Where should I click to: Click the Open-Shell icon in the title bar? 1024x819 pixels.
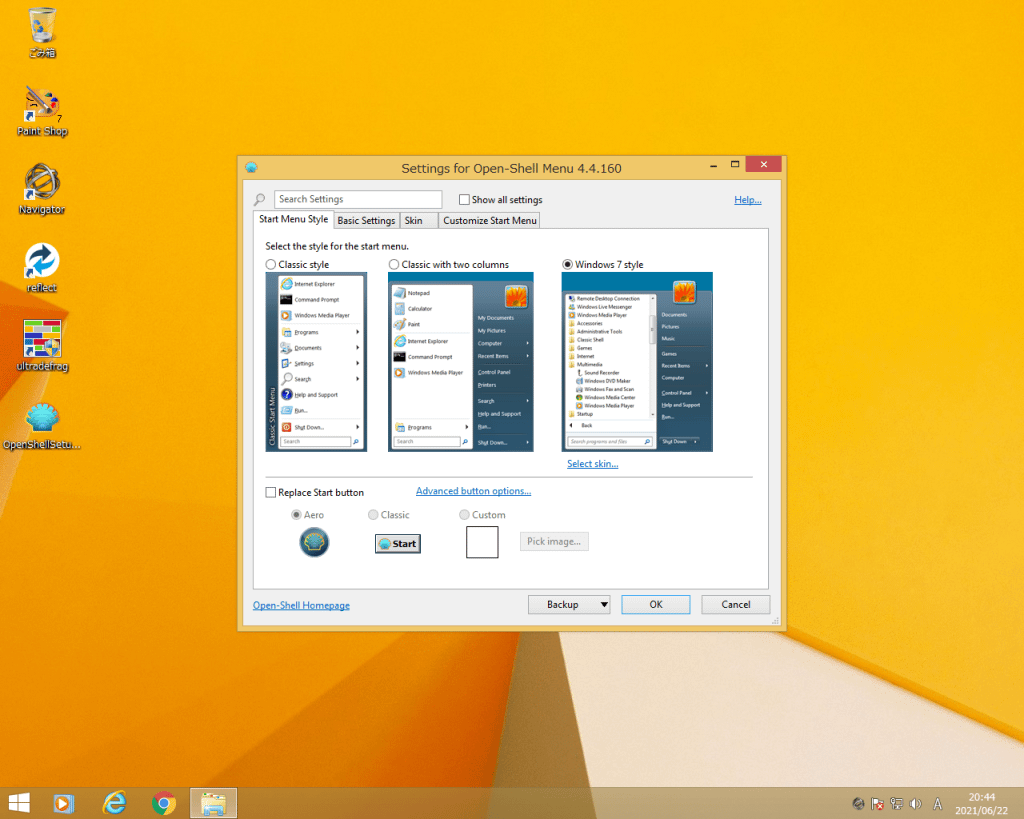coord(251,168)
